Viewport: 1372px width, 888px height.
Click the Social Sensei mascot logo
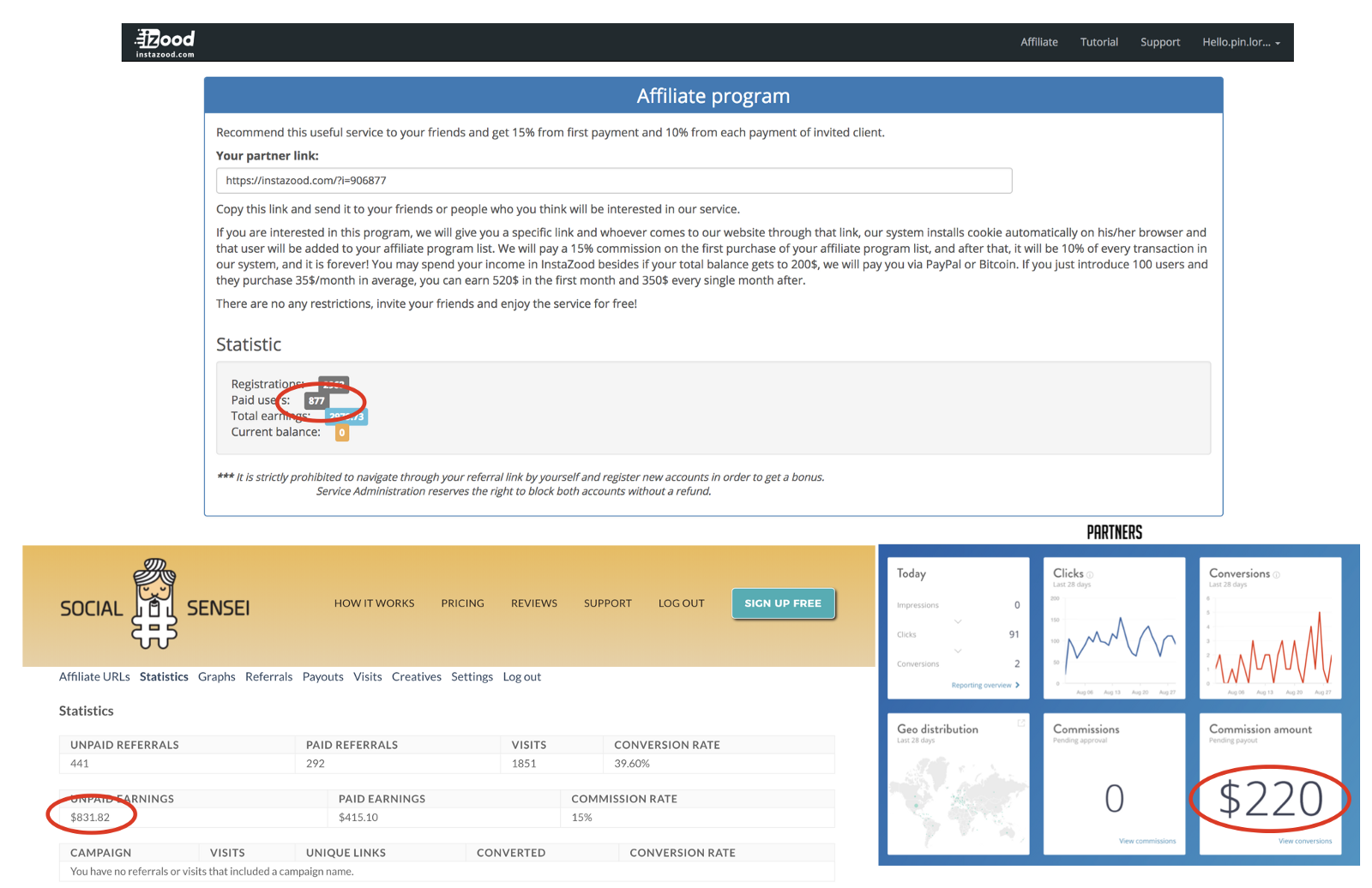click(154, 604)
